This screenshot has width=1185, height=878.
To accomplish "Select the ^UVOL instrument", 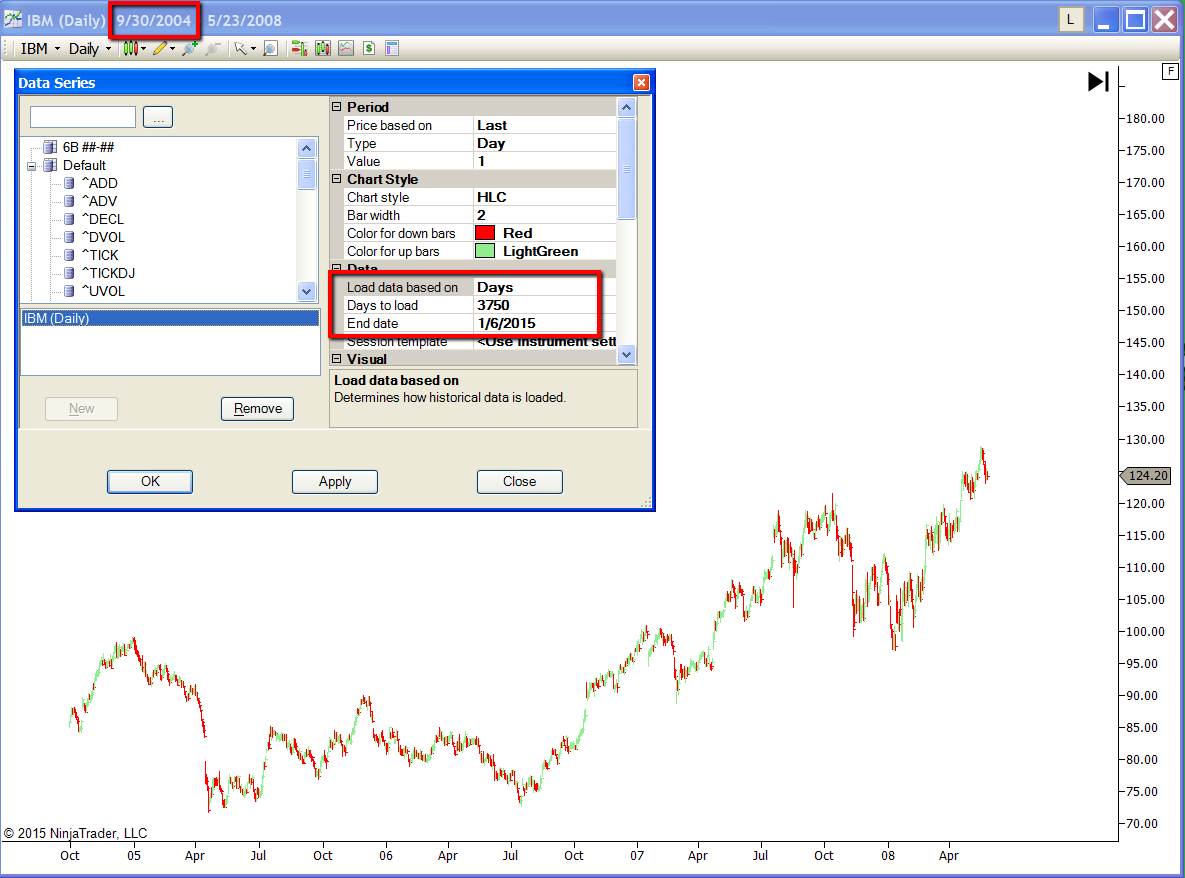I will click(x=104, y=292).
